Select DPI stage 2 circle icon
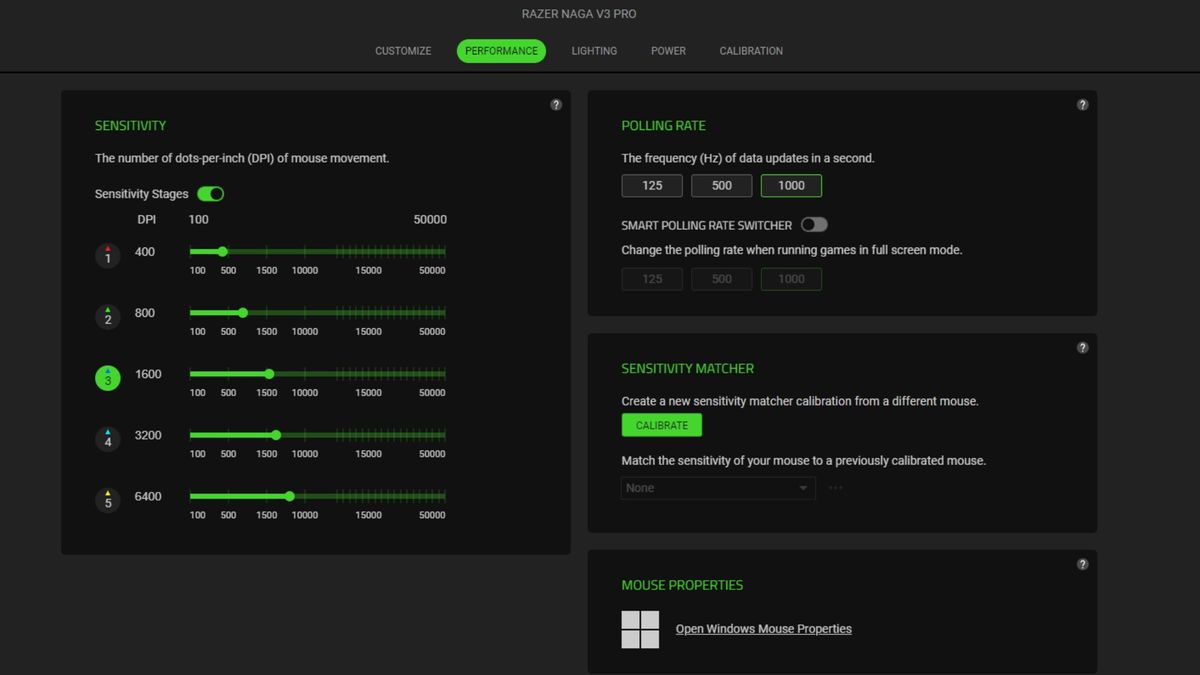The image size is (1200, 675). click(108, 317)
